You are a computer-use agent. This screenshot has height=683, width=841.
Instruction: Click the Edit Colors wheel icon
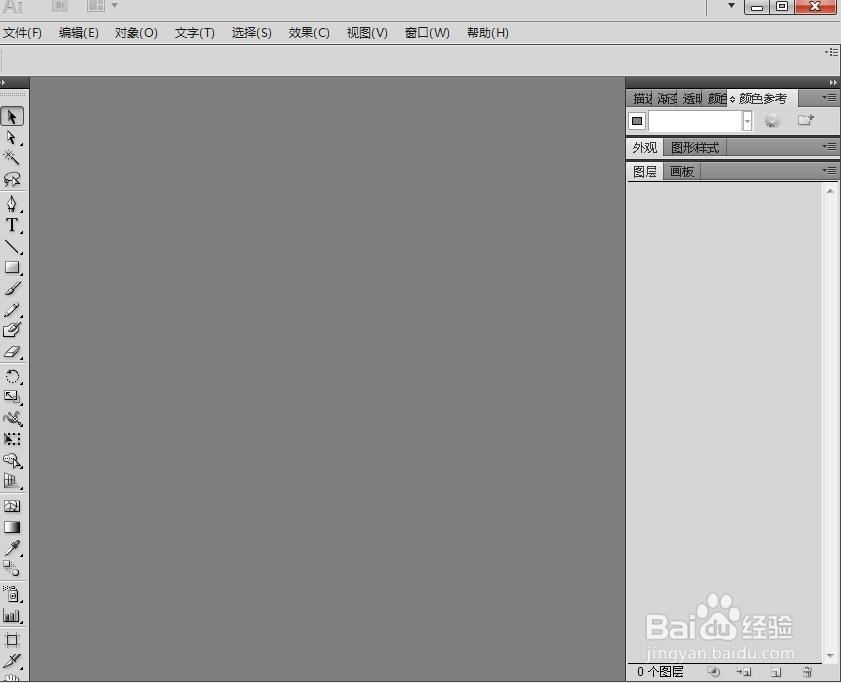click(772, 121)
